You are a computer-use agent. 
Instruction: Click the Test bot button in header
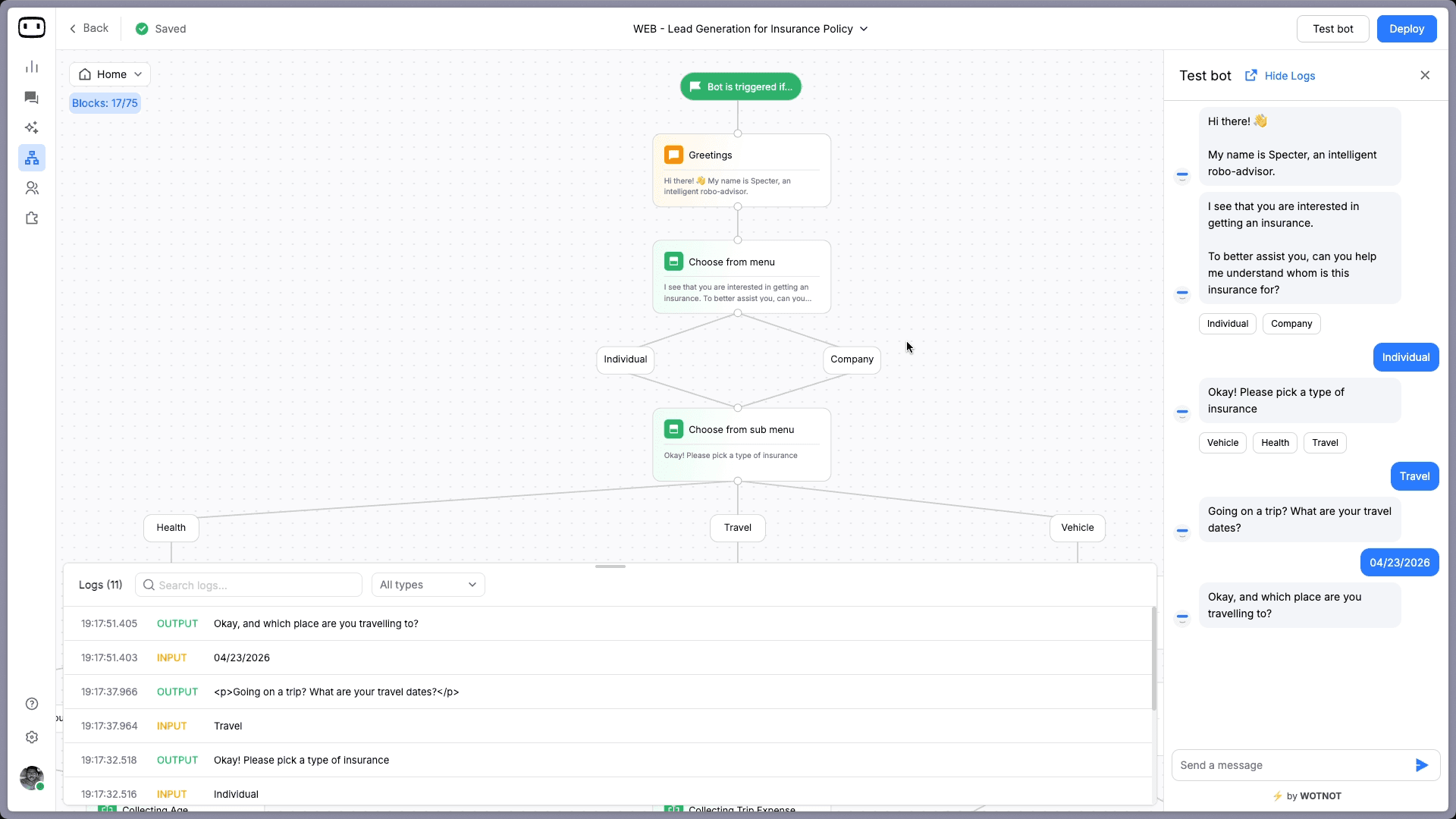1332,29
